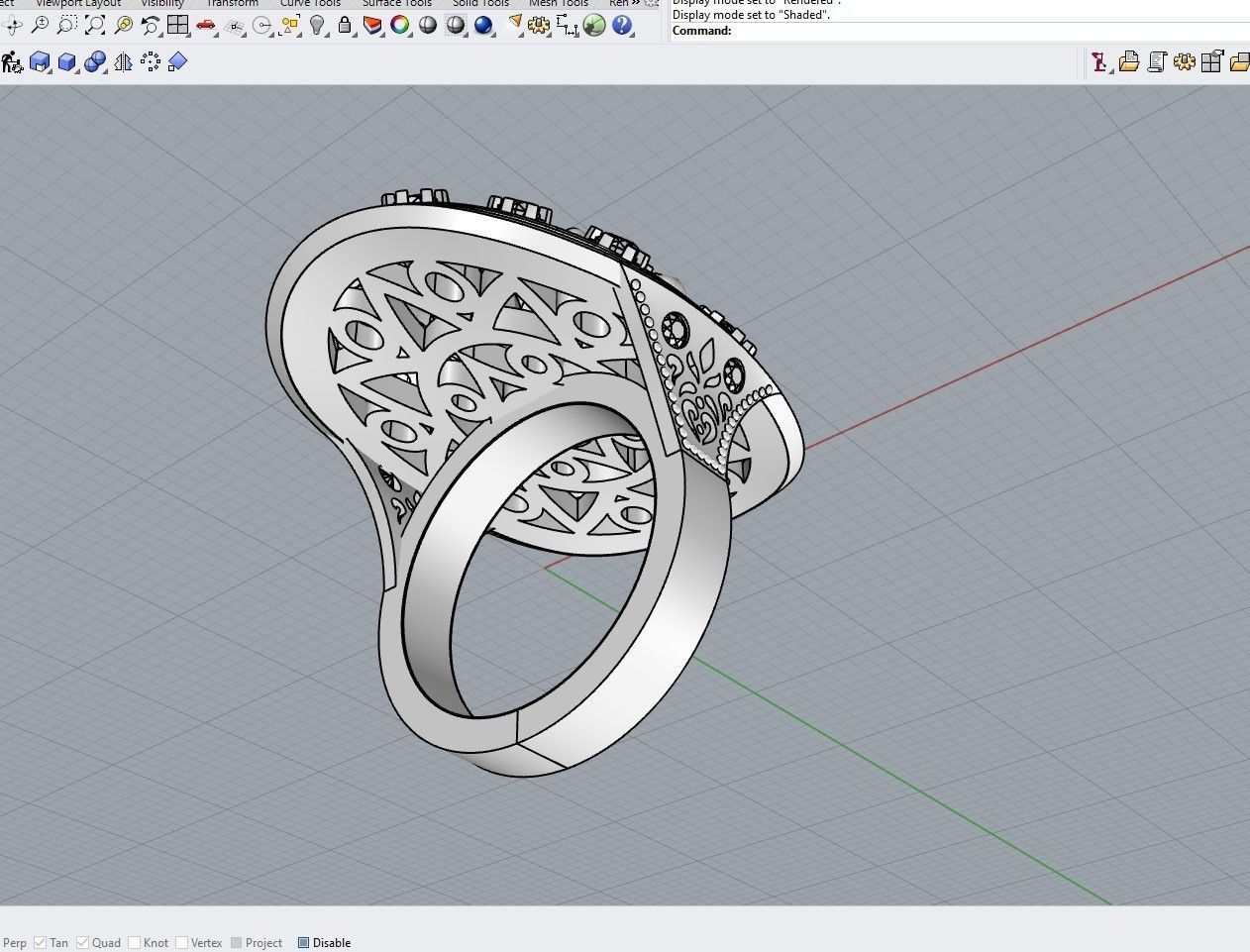Click the Mirror tool icon

pos(123,62)
